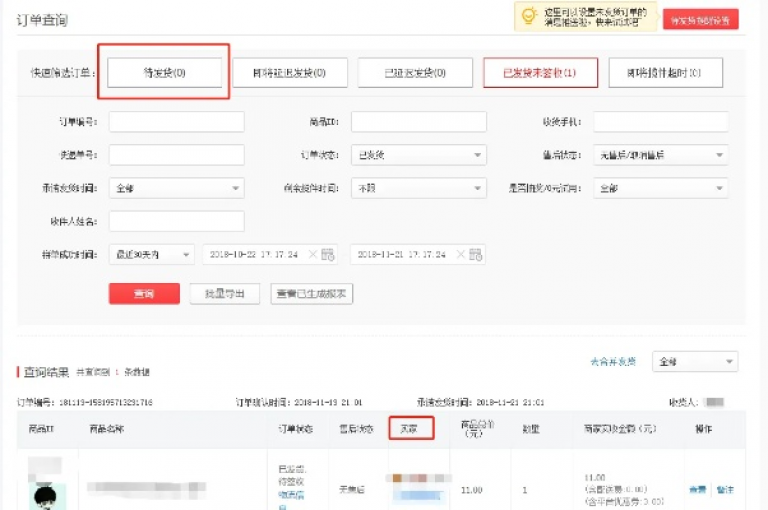Click the 操作 column header
The image size is (768, 510).
pyautogui.click(x=703, y=429)
